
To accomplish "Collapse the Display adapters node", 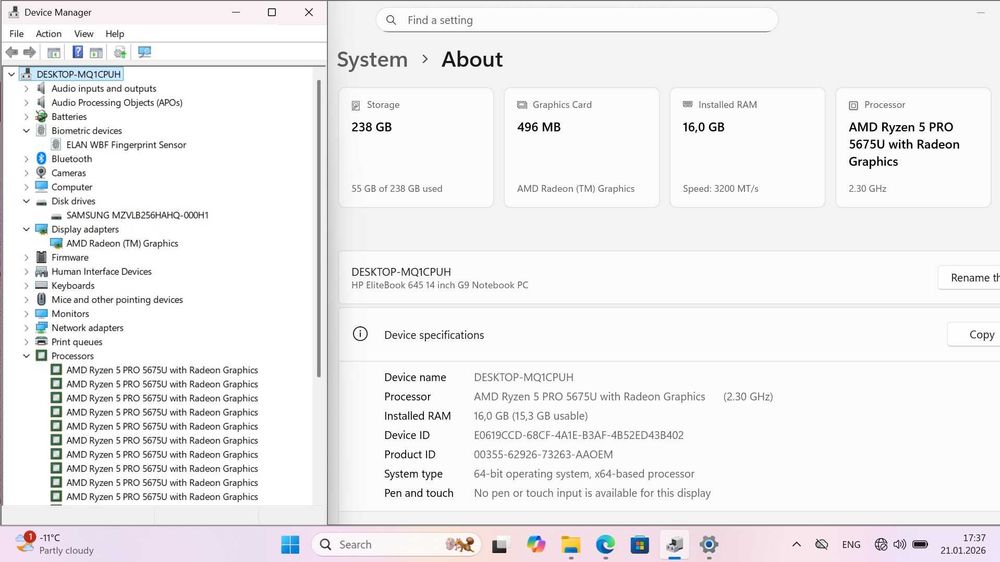I will click(26, 229).
